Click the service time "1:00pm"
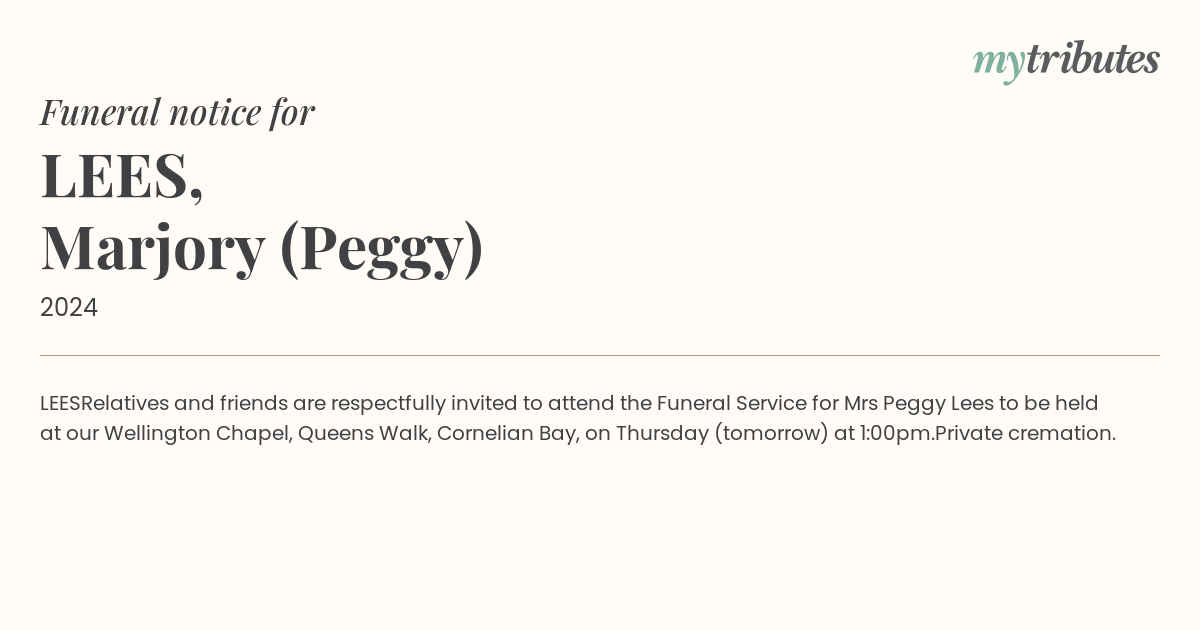1200x630 pixels. point(896,434)
